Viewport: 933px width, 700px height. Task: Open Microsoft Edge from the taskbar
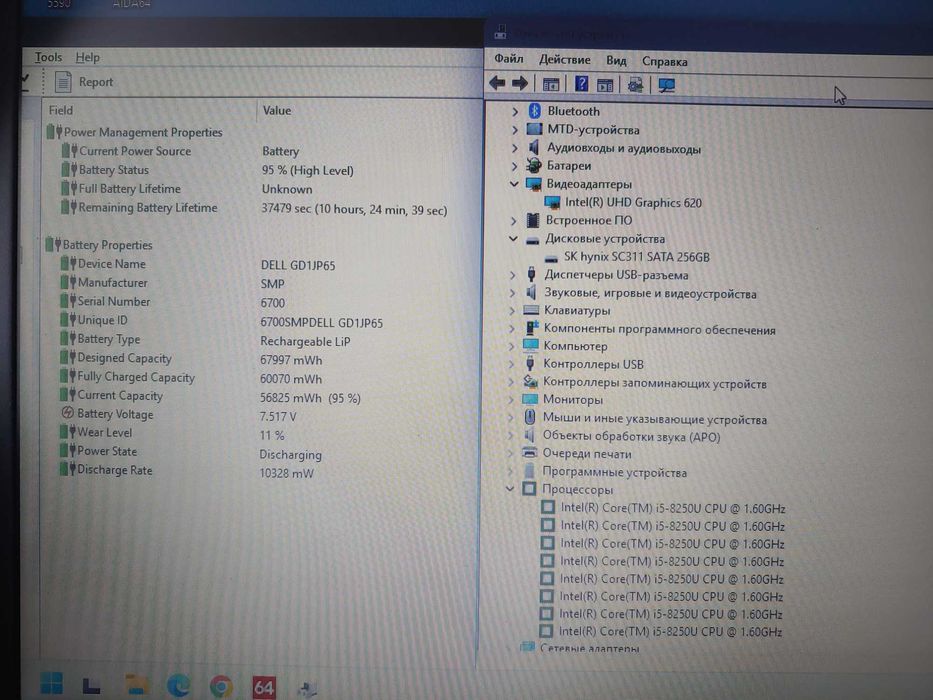click(179, 686)
